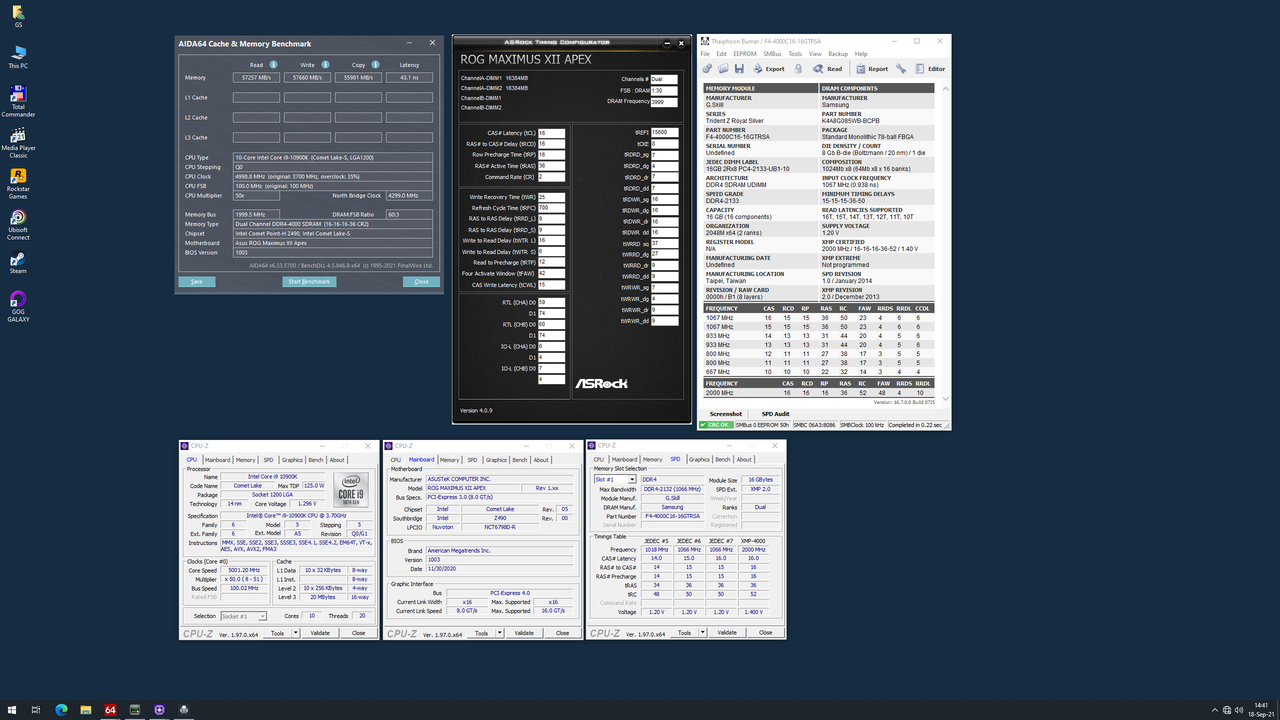Click the floppy save icon in Thaiphoon Burner
The image size is (1280, 720).
[x=739, y=69]
